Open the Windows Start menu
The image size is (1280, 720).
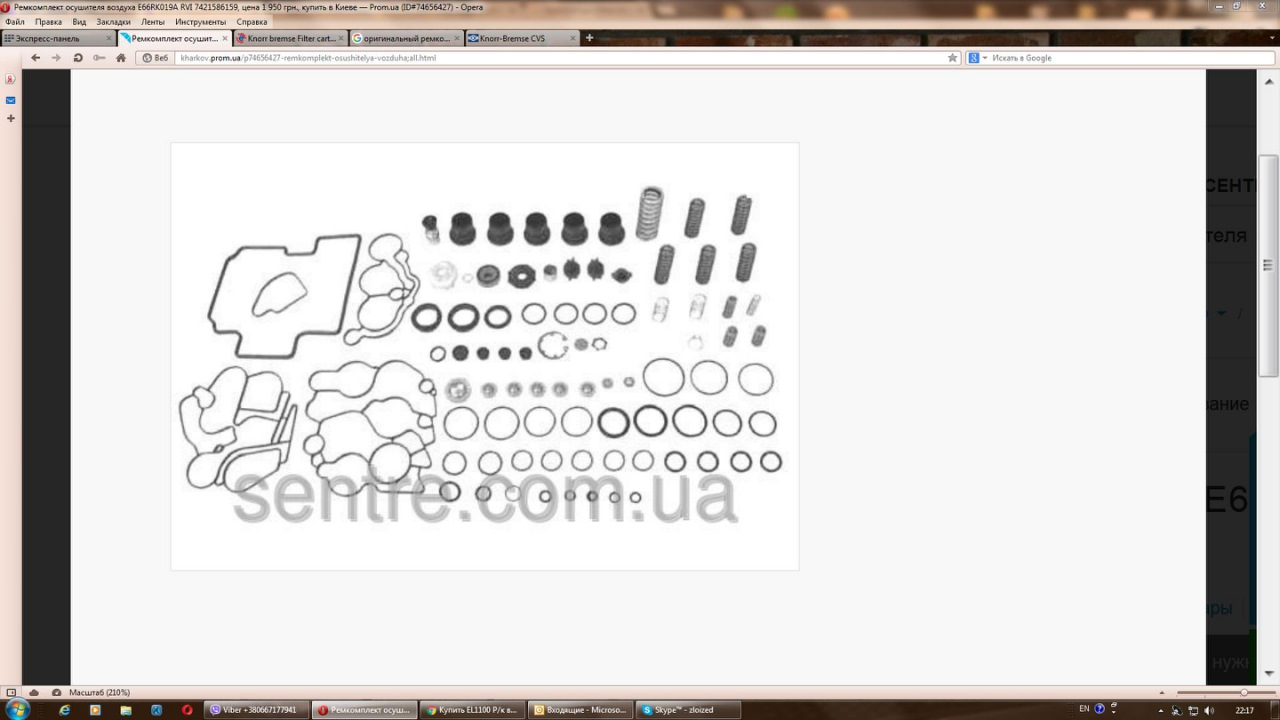coord(18,709)
